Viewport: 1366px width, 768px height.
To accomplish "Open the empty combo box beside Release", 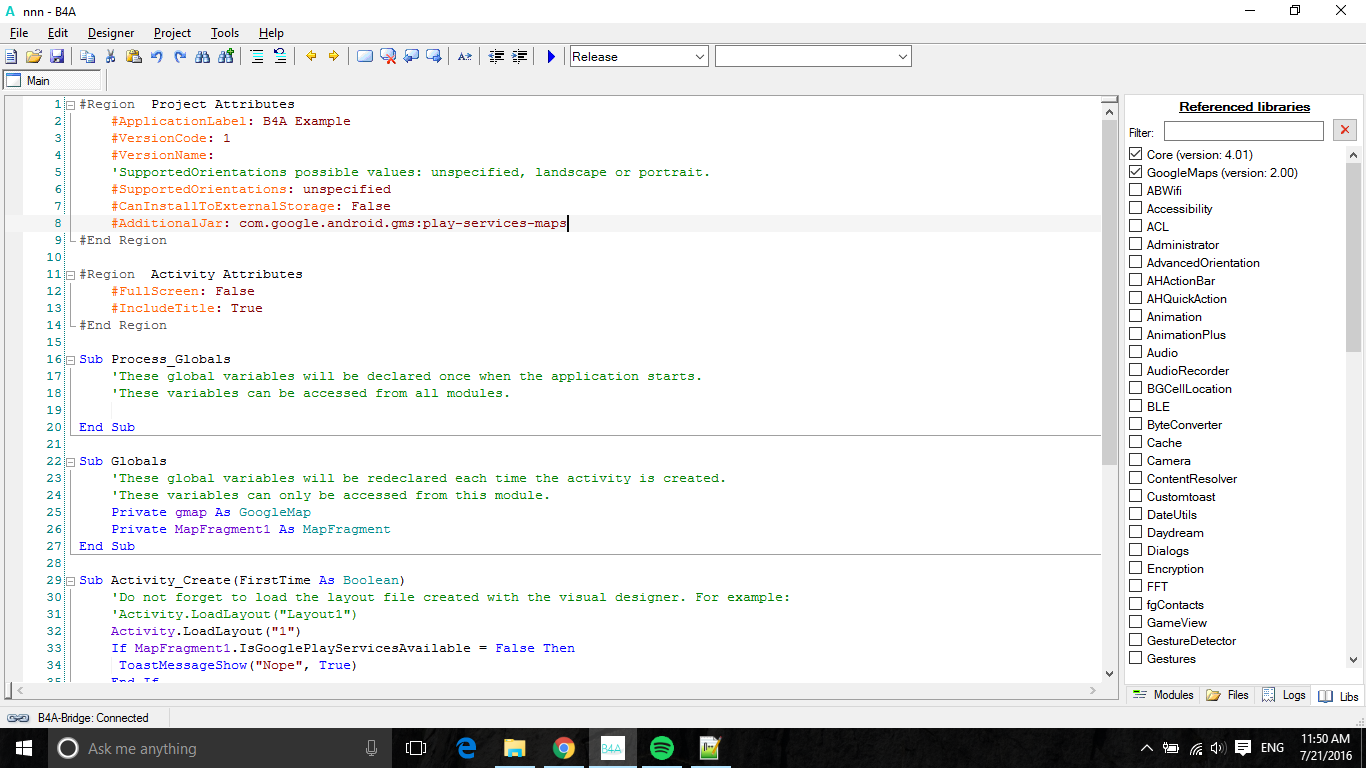I will pyautogui.click(x=813, y=57).
